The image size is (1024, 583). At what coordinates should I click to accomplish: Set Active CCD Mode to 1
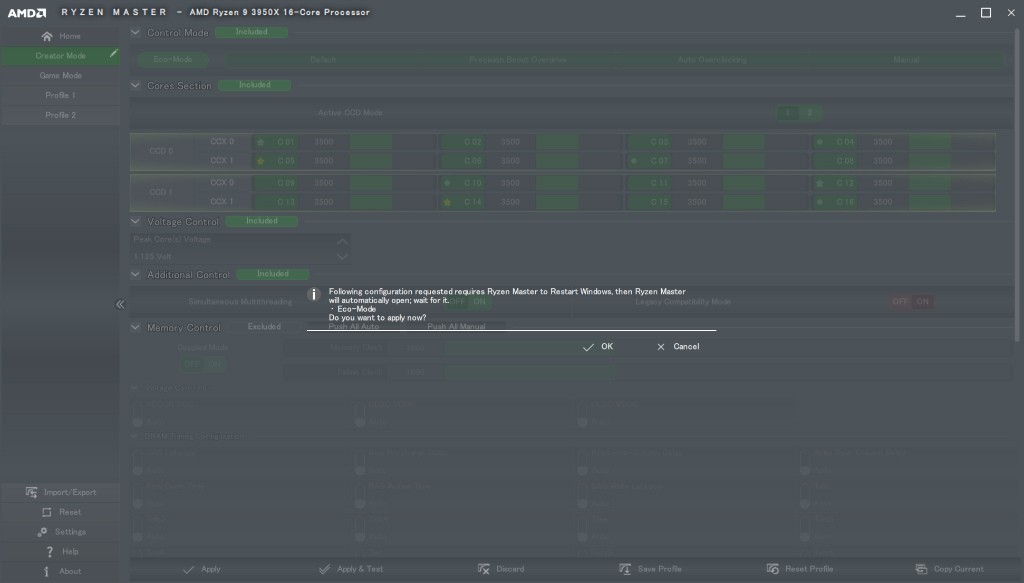[788, 112]
